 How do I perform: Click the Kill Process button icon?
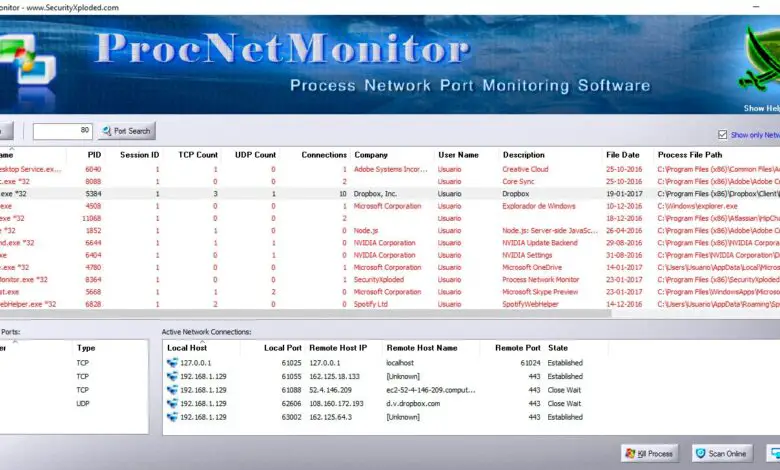(630, 454)
